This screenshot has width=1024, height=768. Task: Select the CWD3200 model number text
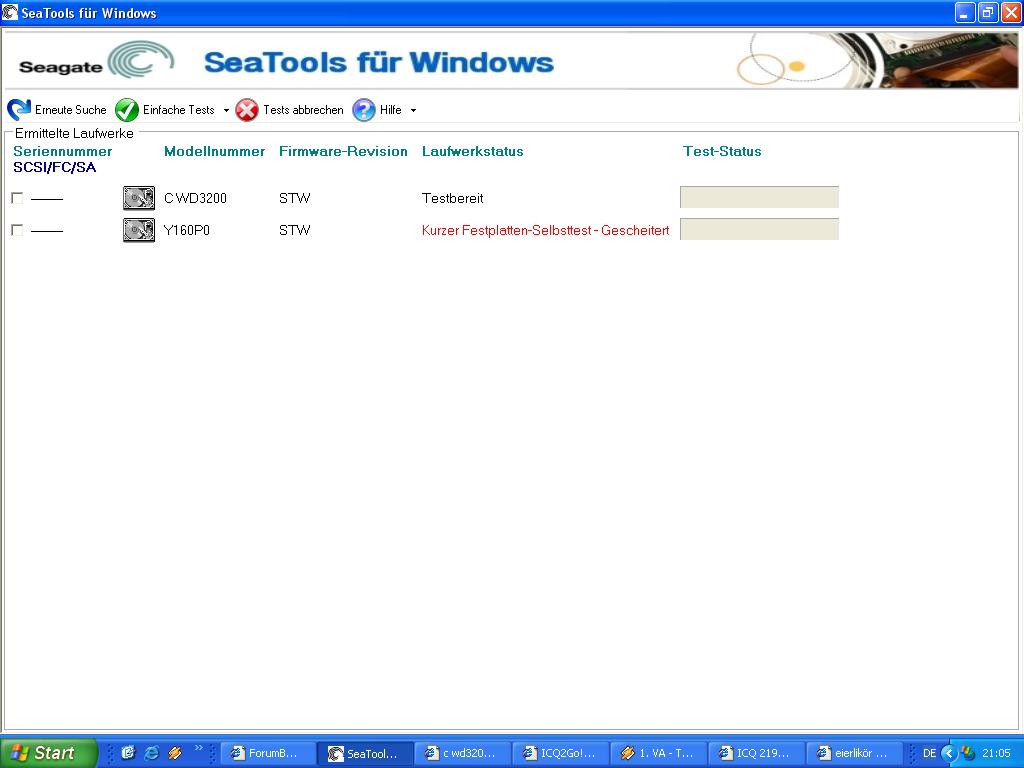(x=195, y=198)
